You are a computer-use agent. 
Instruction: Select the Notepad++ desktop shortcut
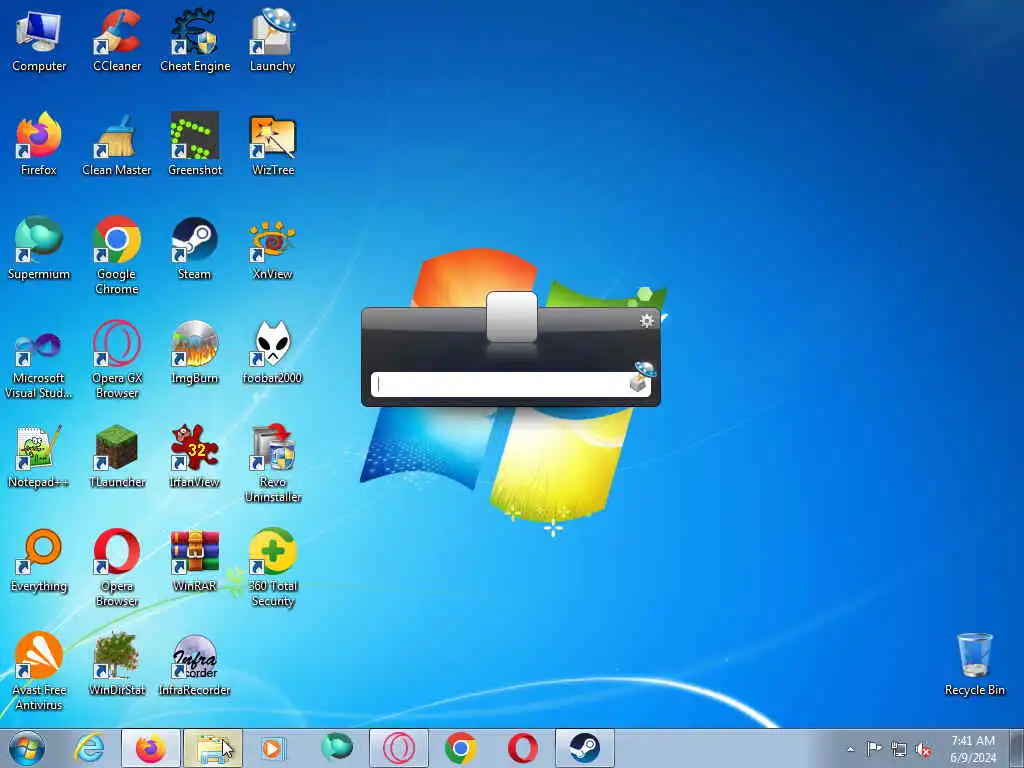point(39,456)
